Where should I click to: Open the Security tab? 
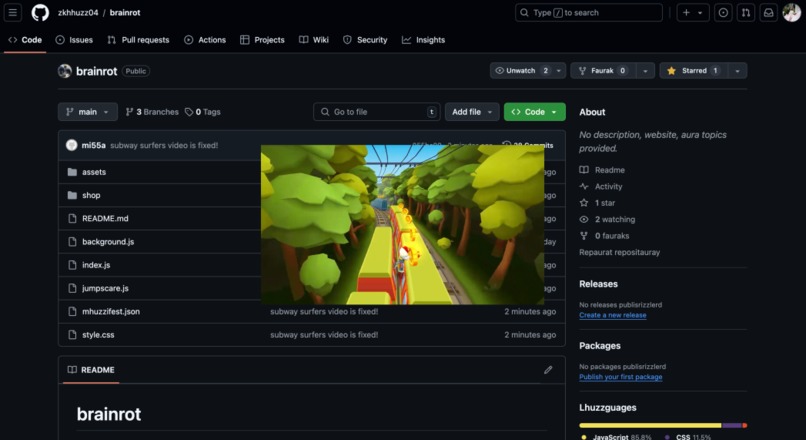(x=365, y=40)
